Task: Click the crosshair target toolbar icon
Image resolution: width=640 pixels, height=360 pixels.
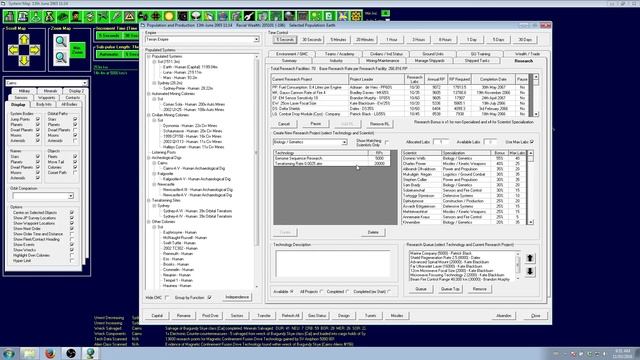Action: [156, 16]
